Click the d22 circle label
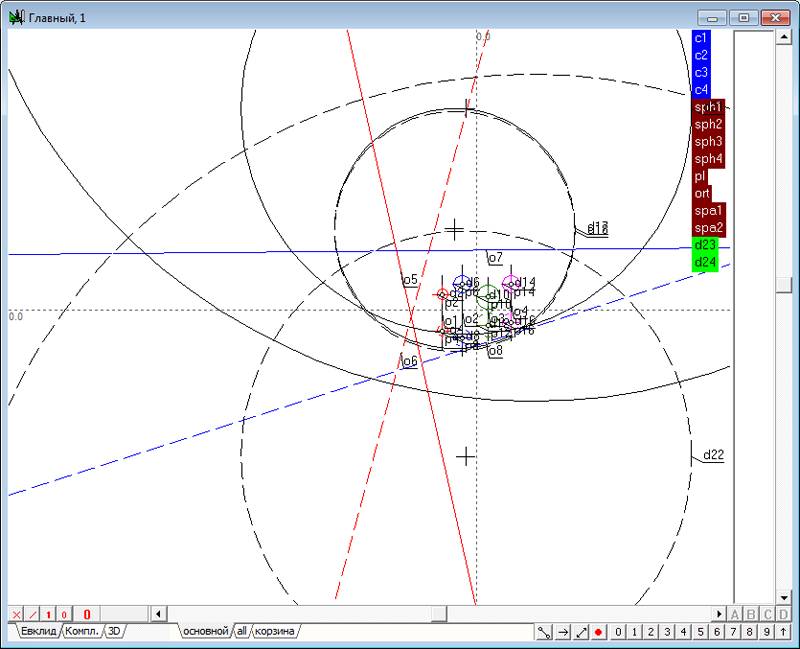The height and width of the screenshot is (649, 800). [x=713, y=455]
